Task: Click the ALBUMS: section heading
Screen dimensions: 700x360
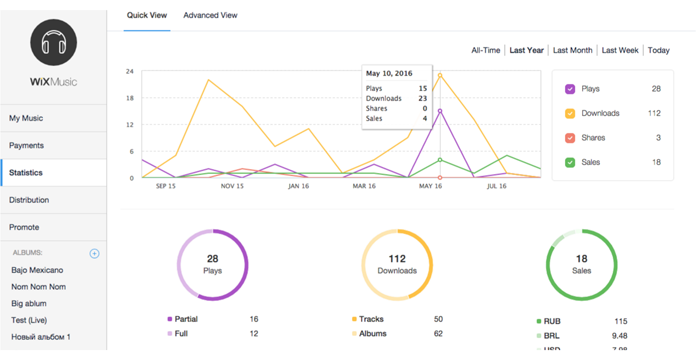Action: pyautogui.click(x=28, y=253)
